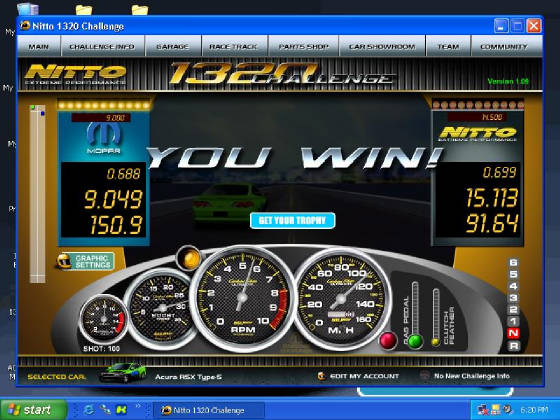Image resolution: width=560 pixels, height=420 pixels.
Task: Select Reverse gear R indicator
Action: coord(513,346)
